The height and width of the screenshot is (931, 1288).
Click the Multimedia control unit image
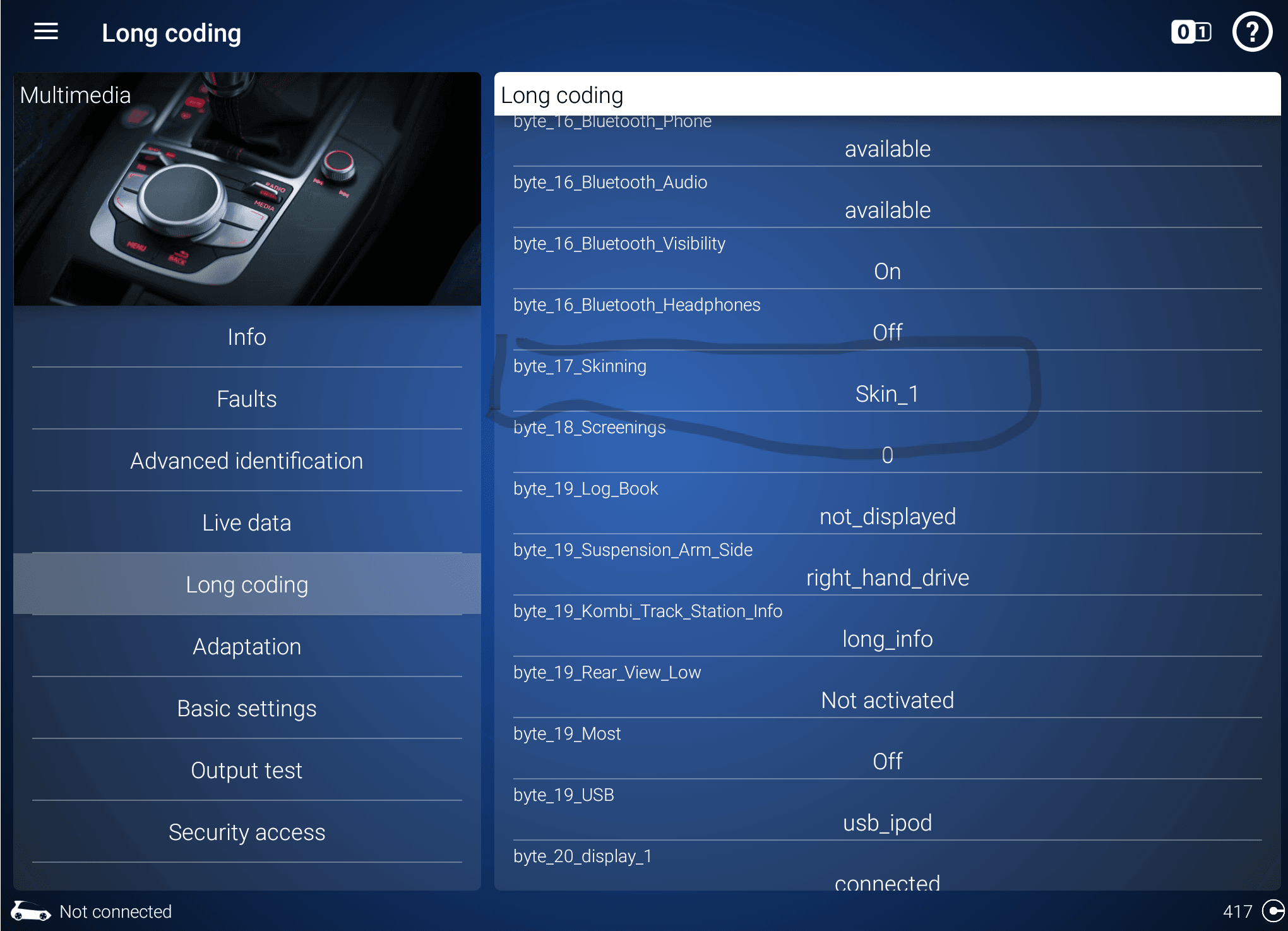(x=247, y=189)
